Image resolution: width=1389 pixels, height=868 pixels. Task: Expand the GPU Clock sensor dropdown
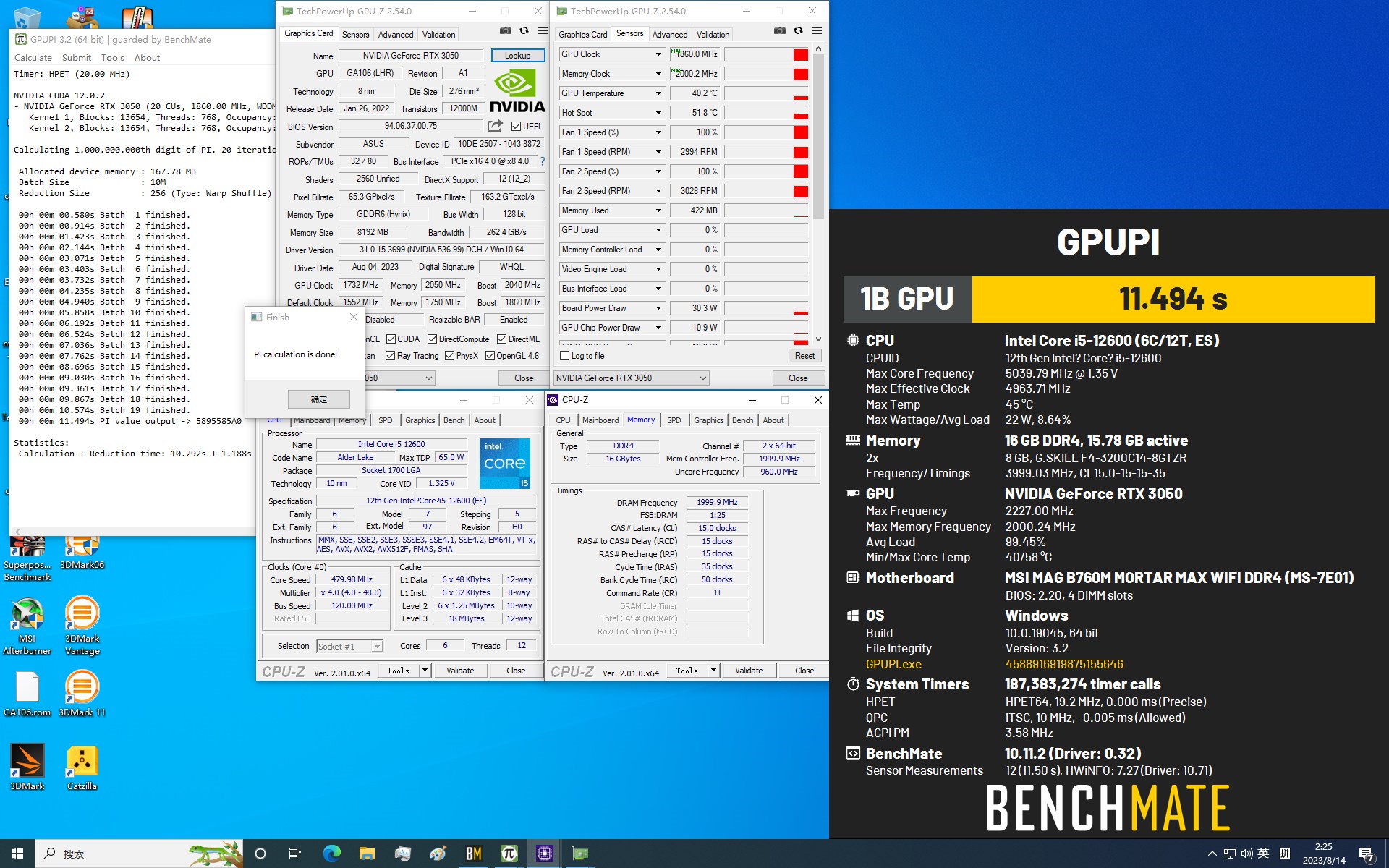tap(658, 54)
